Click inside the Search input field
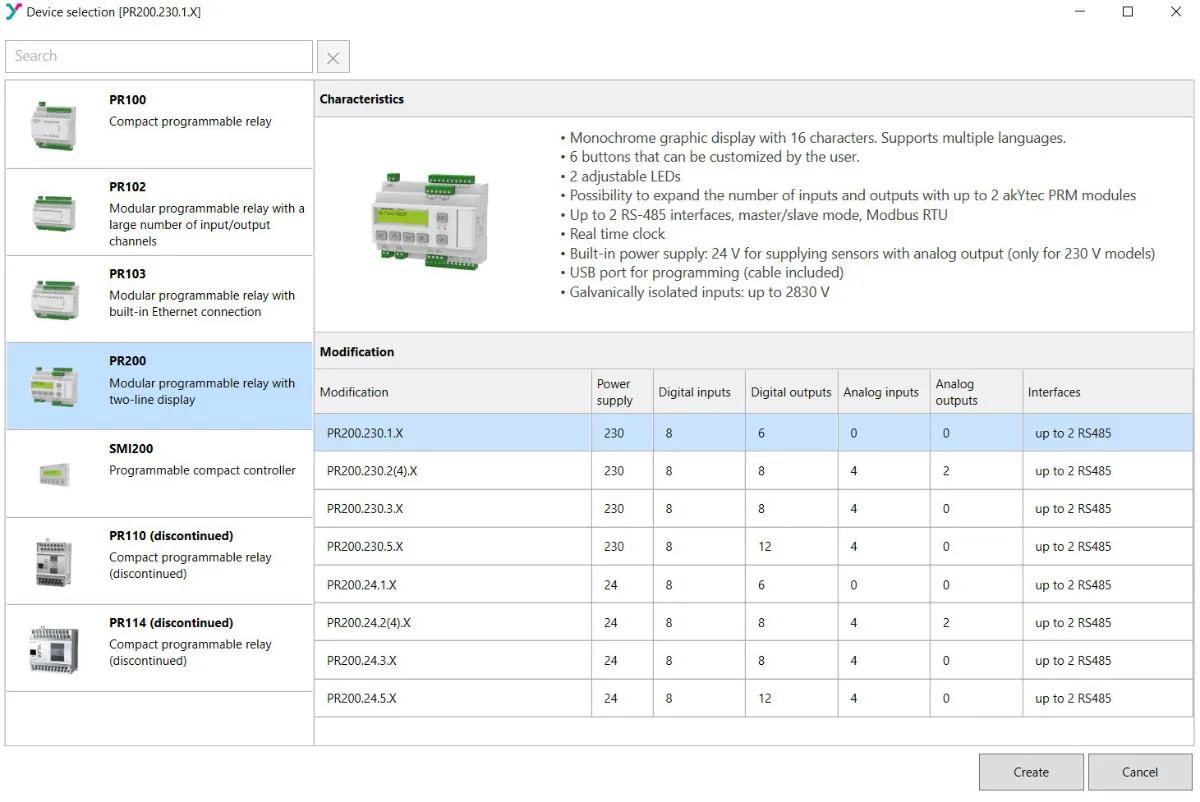This screenshot has width=1200, height=802. 158,56
